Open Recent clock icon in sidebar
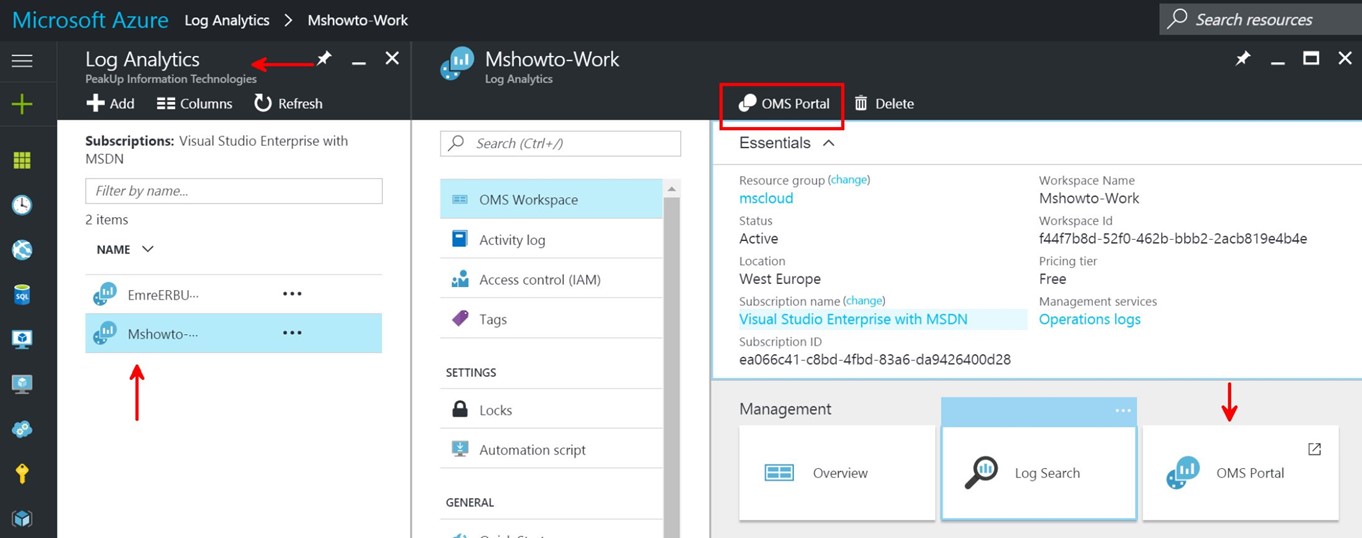The width and height of the screenshot is (1362, 538). point(22,205)
